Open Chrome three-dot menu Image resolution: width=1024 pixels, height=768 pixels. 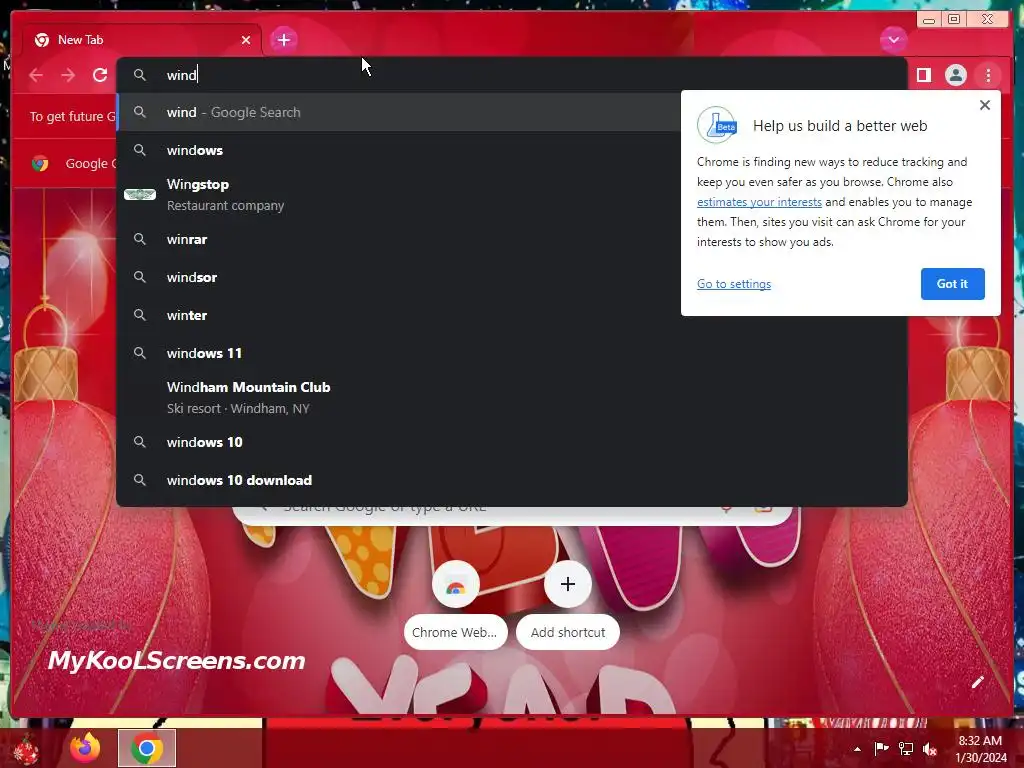pos(988,75)
